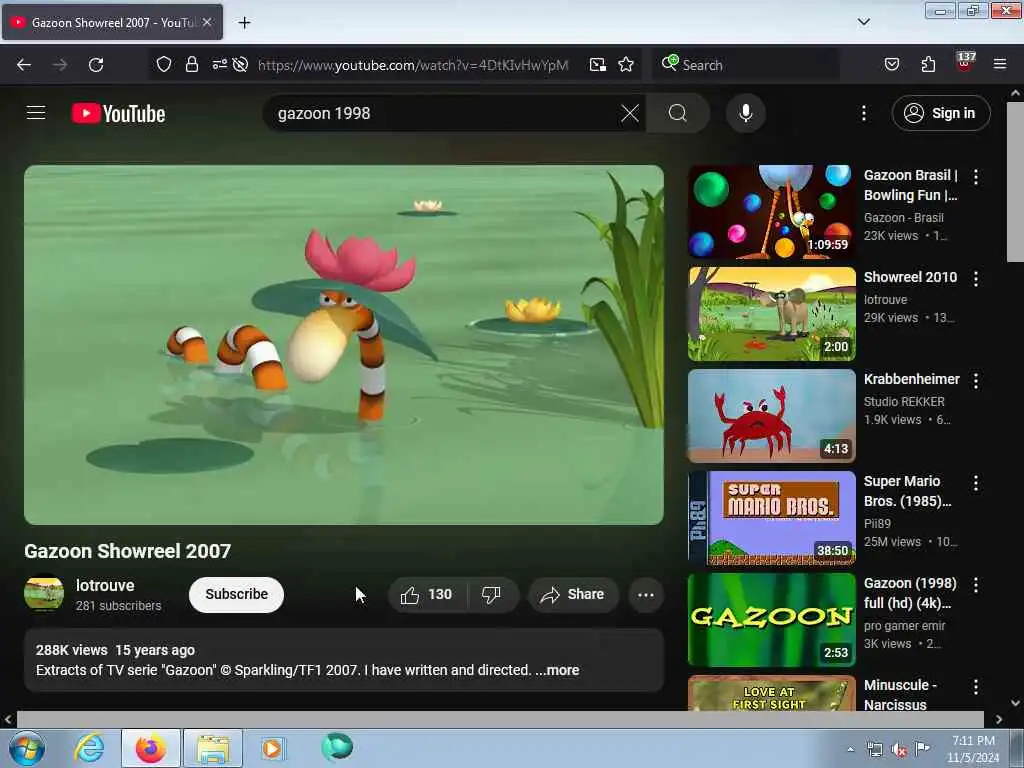View site security padlock info
Image resolution: width=1024 pixels, height=768 pixels.
[191, 65]
